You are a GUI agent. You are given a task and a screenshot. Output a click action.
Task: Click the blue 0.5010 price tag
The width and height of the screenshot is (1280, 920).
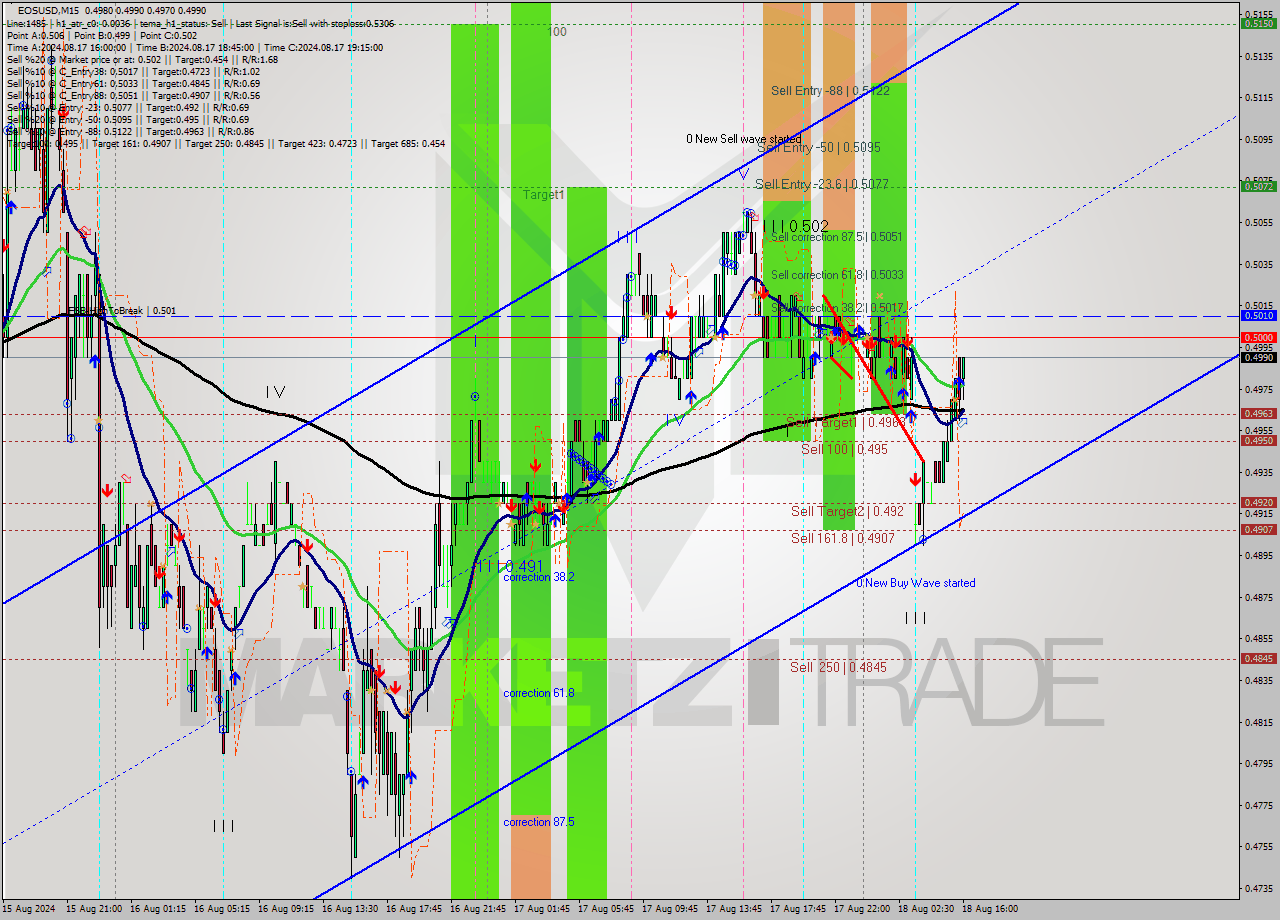(x=1258, y=315)
